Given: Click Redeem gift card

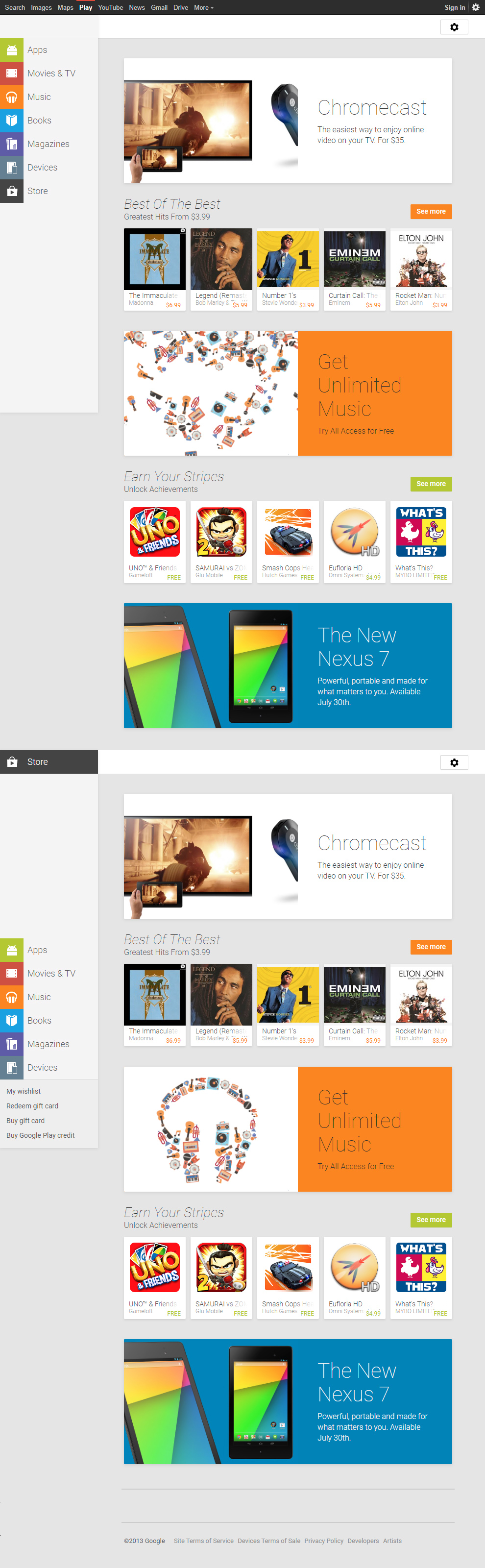Looking at the screenshot, I should pyautogui.click(x=32, y=1106).
